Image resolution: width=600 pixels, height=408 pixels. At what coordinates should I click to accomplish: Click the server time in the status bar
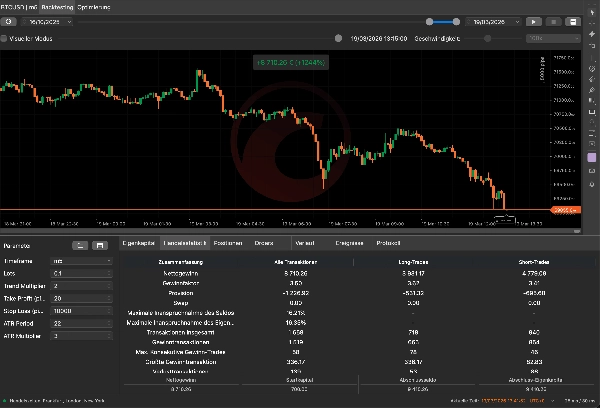tap(503, 401)
